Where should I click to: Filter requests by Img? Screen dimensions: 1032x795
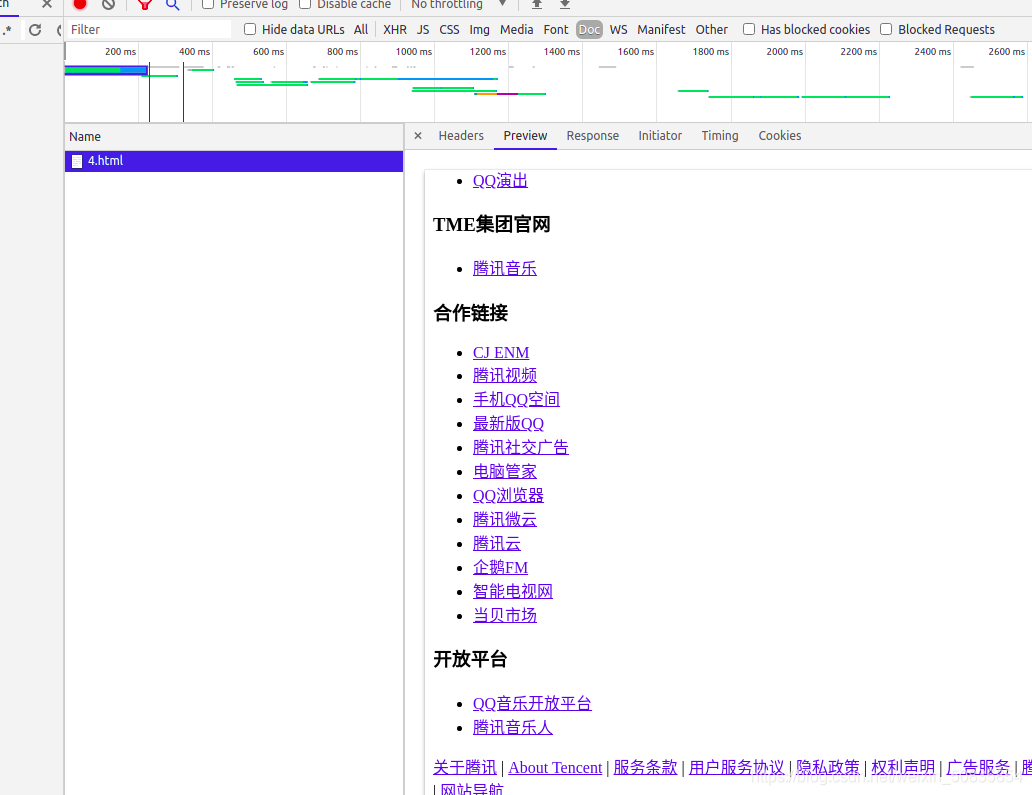click(479, 30)
